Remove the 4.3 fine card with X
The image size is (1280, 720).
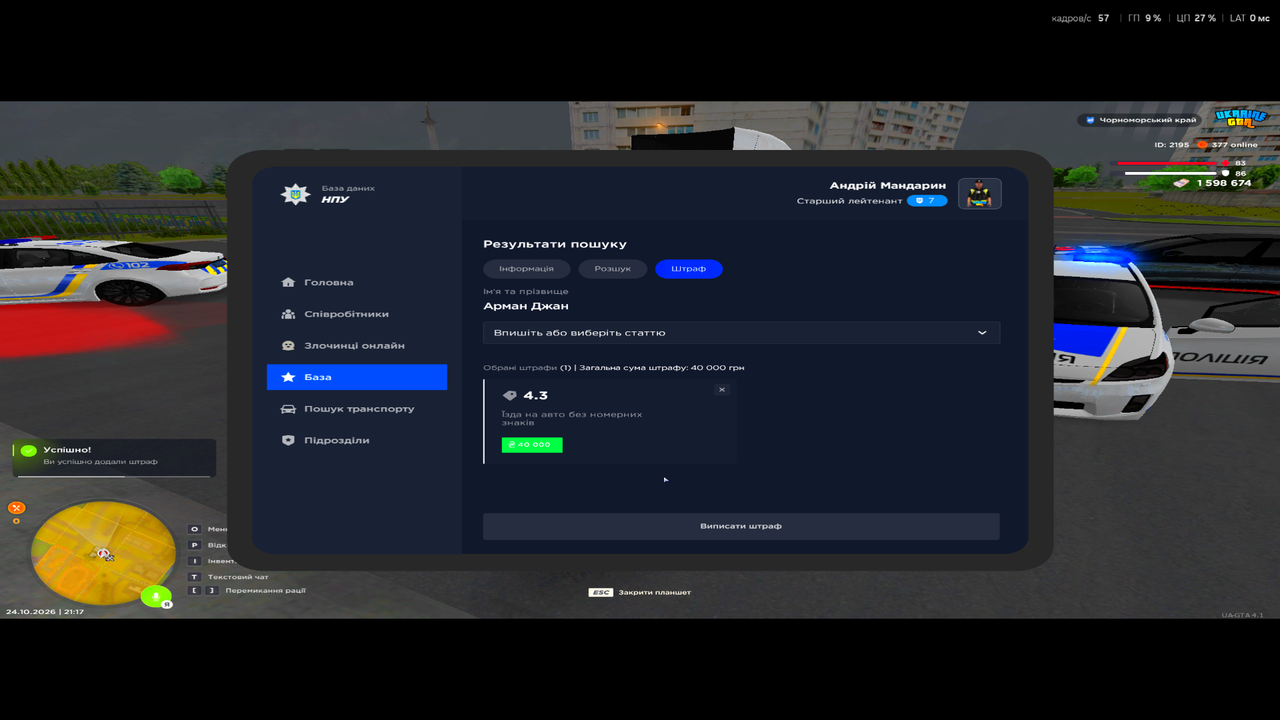pos(722,390)
